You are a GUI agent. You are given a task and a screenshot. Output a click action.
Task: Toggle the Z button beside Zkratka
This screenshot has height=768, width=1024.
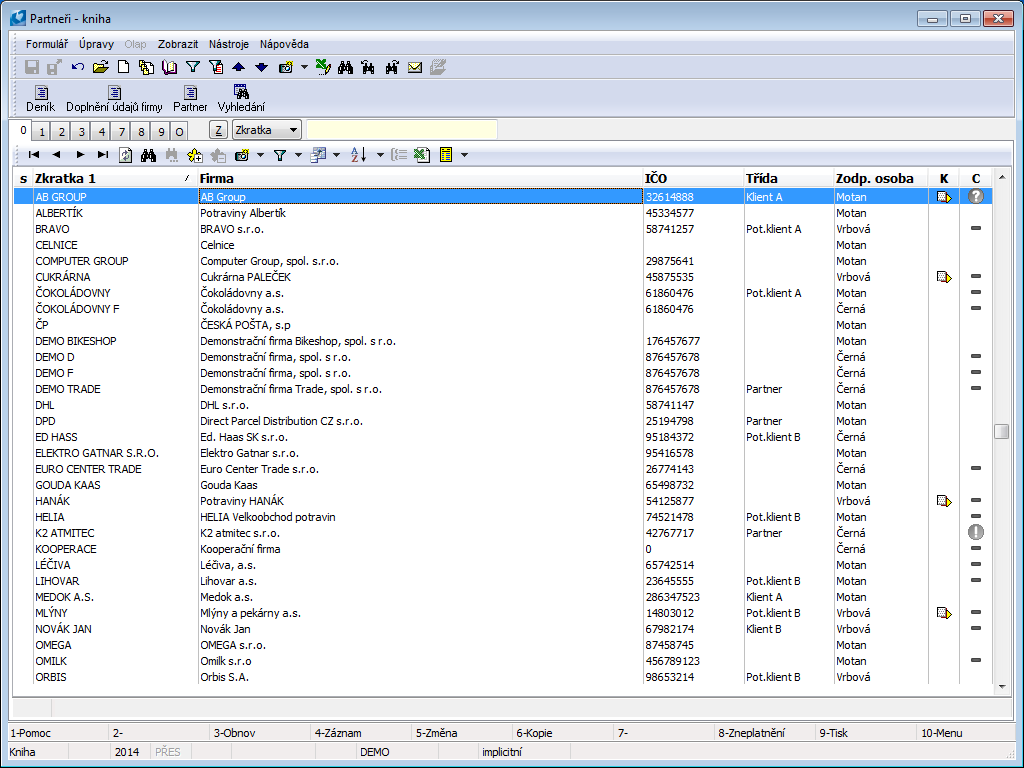pos(218,130)
